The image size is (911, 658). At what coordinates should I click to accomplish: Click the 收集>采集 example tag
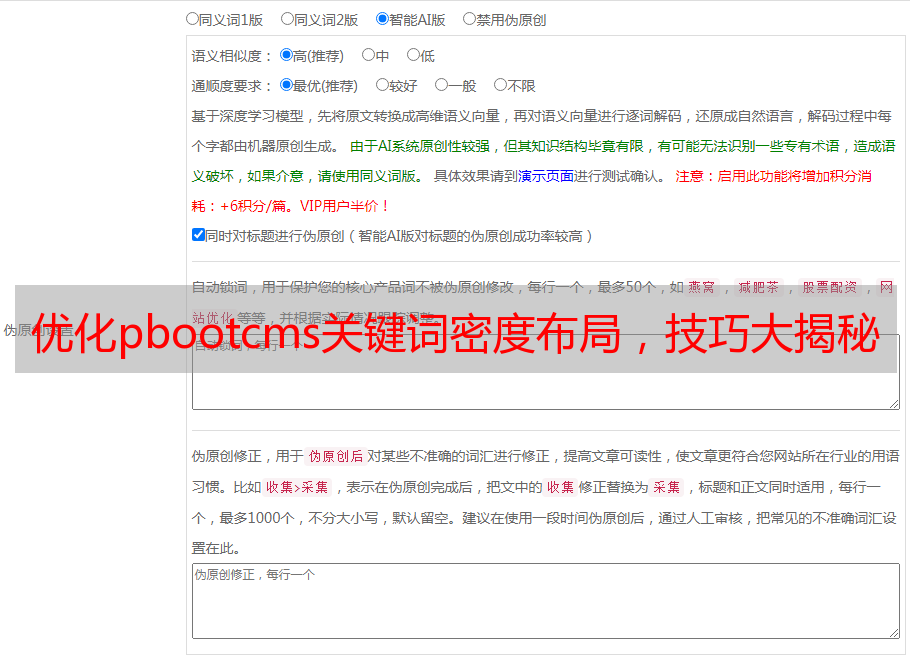297,487
